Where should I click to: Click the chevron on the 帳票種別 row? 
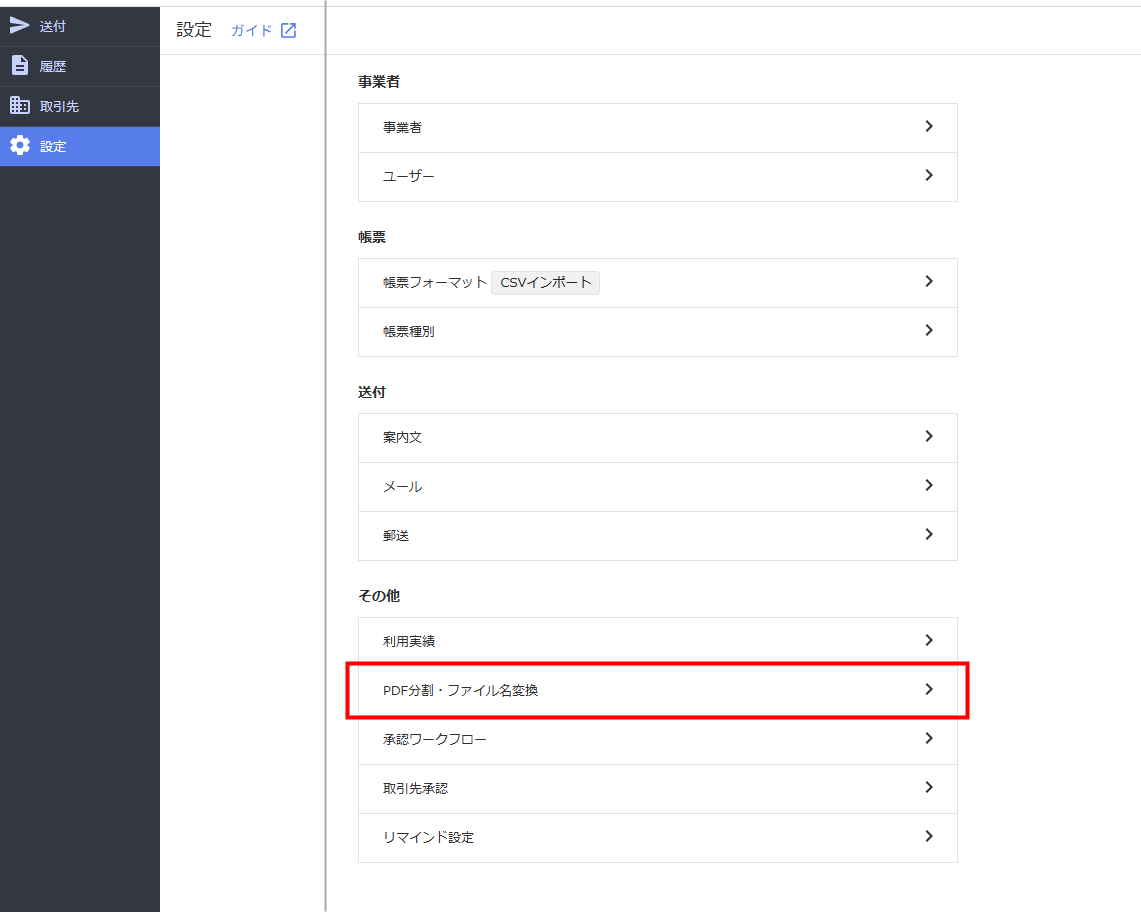coord(929,331)
